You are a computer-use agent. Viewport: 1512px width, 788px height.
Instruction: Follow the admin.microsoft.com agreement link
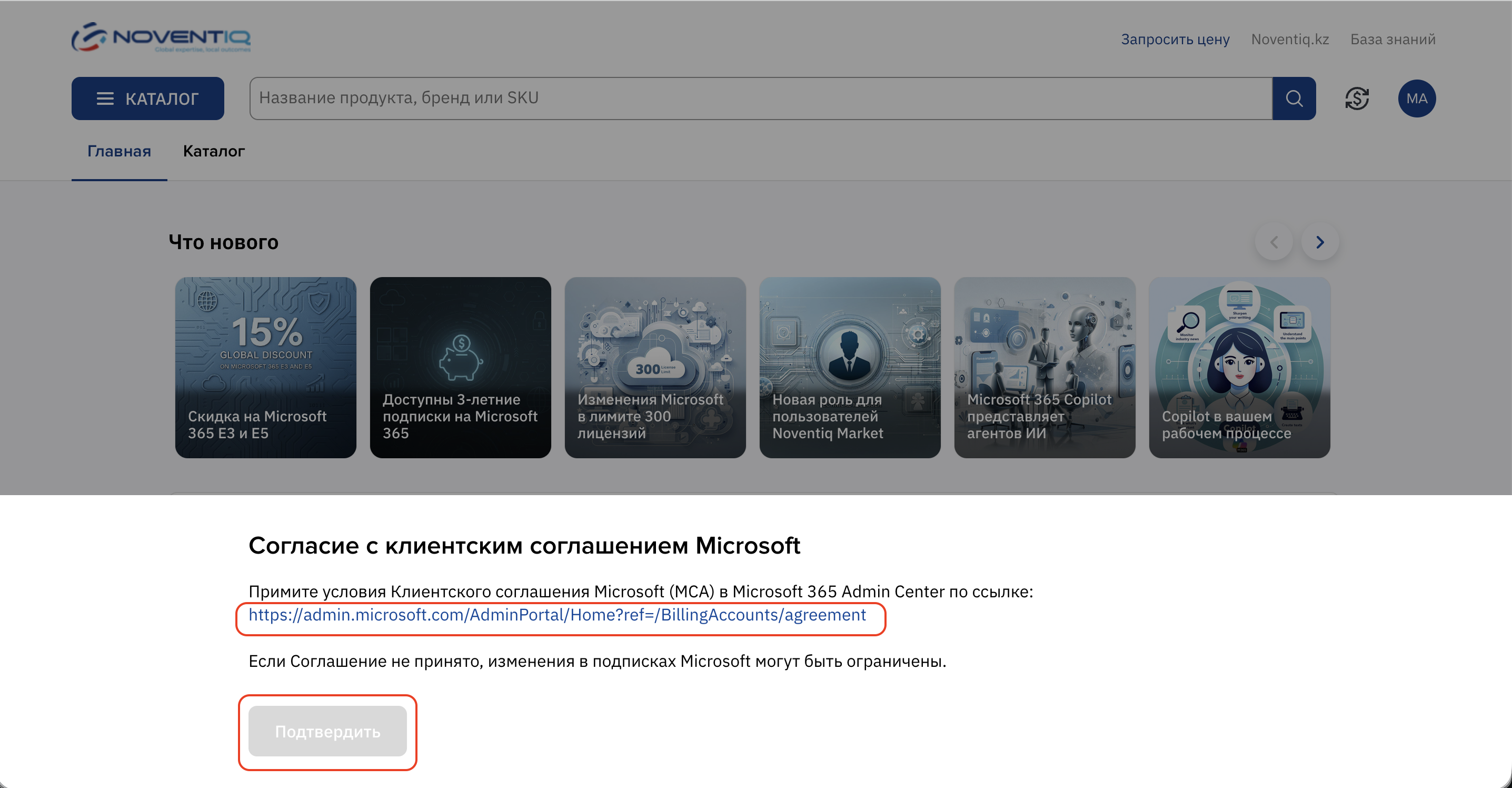(557, 615)
